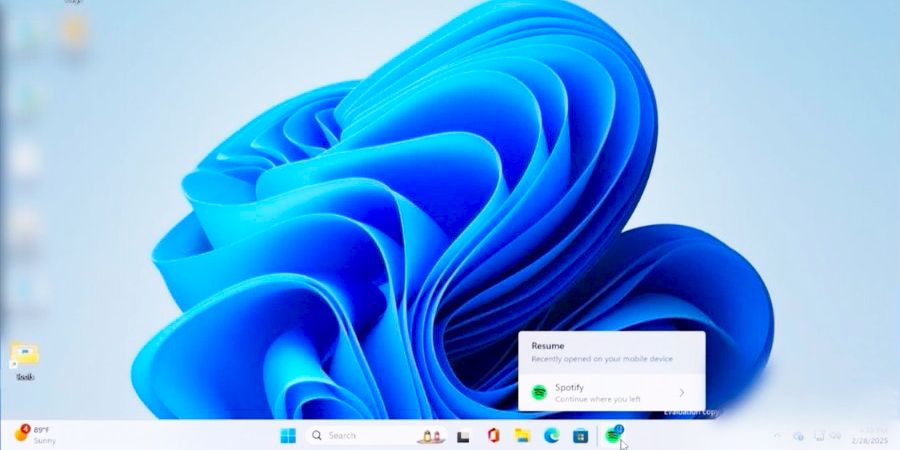Open Task View from the taskbar

pos(464,436)
